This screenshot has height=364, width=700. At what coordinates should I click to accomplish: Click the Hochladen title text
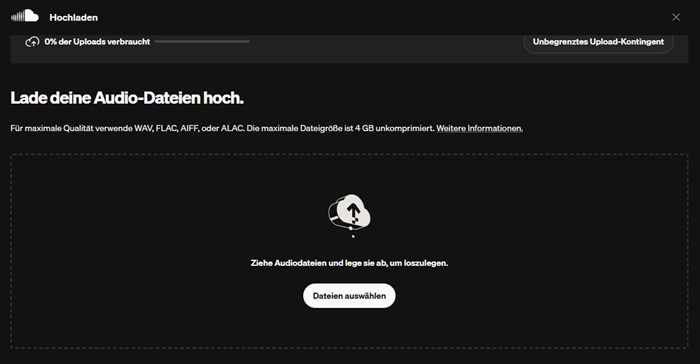click(74, 17)
